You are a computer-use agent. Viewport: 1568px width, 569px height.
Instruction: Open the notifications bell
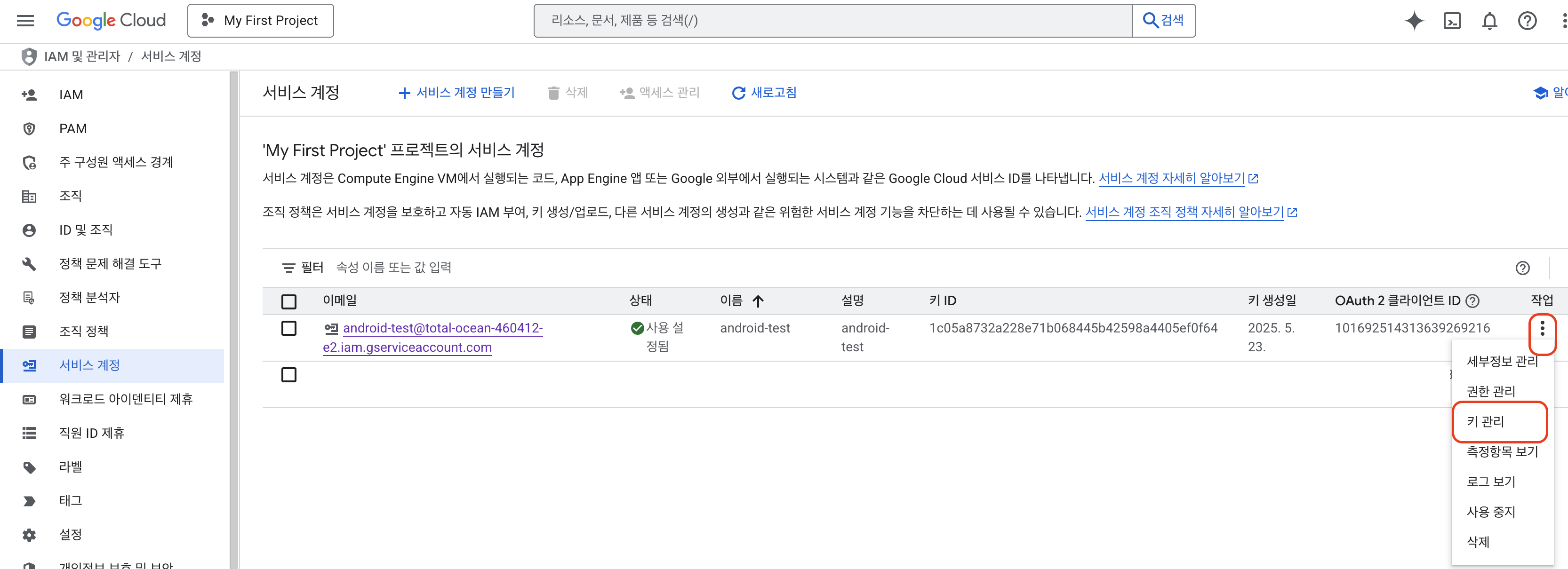pos(1489,21)
